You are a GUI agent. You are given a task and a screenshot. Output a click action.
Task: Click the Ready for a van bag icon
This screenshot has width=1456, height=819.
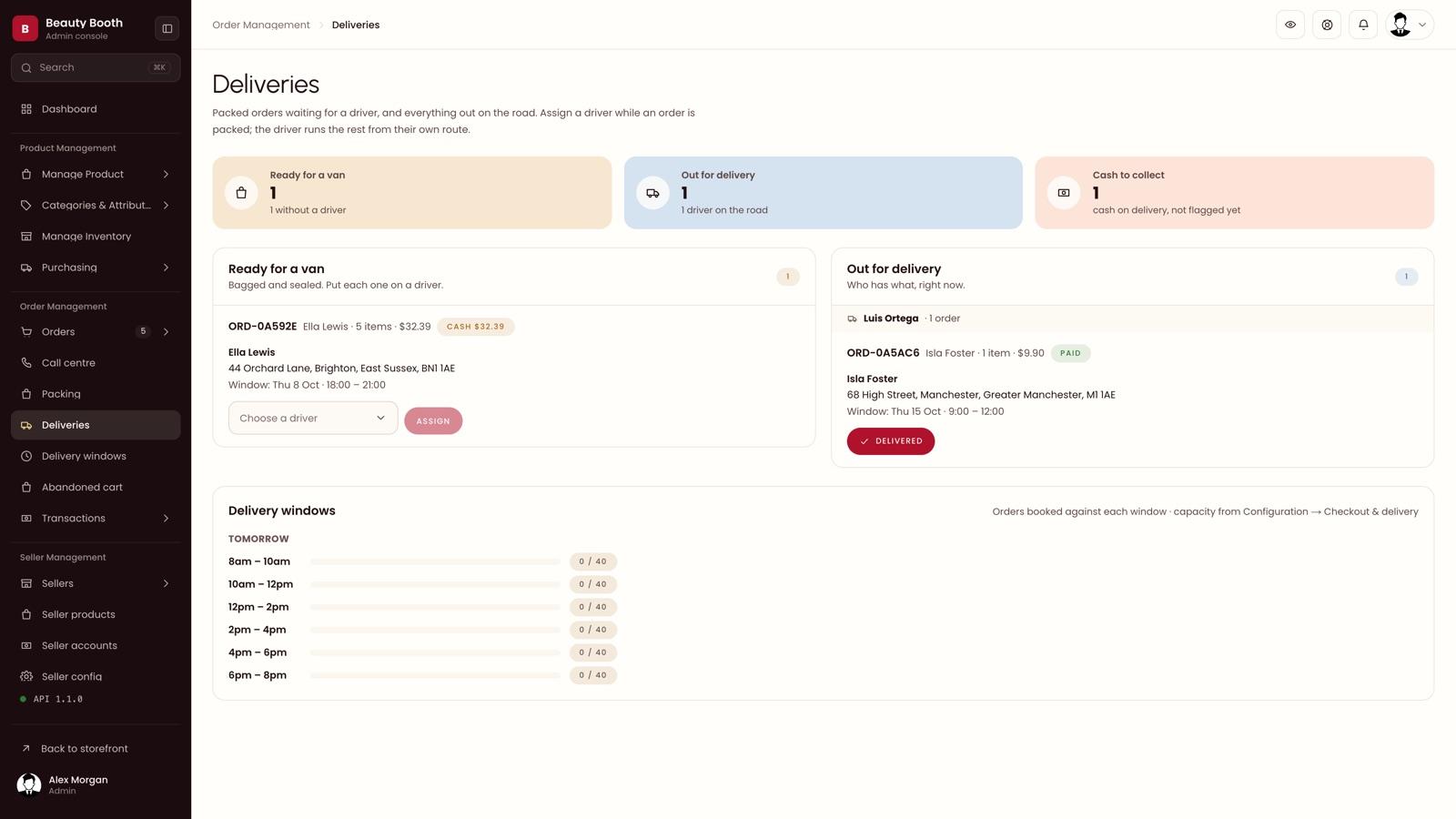pos(241,193)
